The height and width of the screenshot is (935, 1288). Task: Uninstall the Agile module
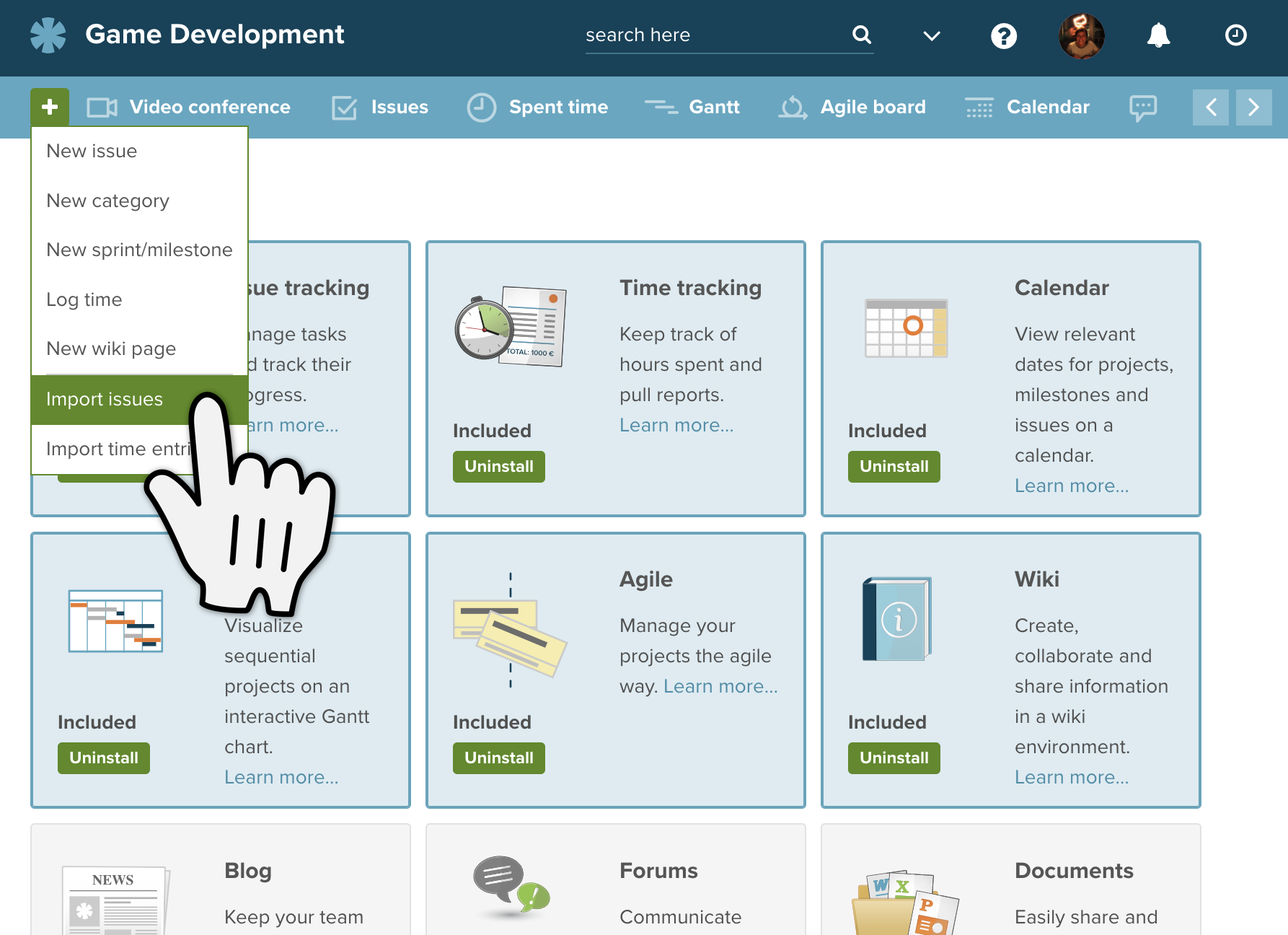click(x=499, y=758)
